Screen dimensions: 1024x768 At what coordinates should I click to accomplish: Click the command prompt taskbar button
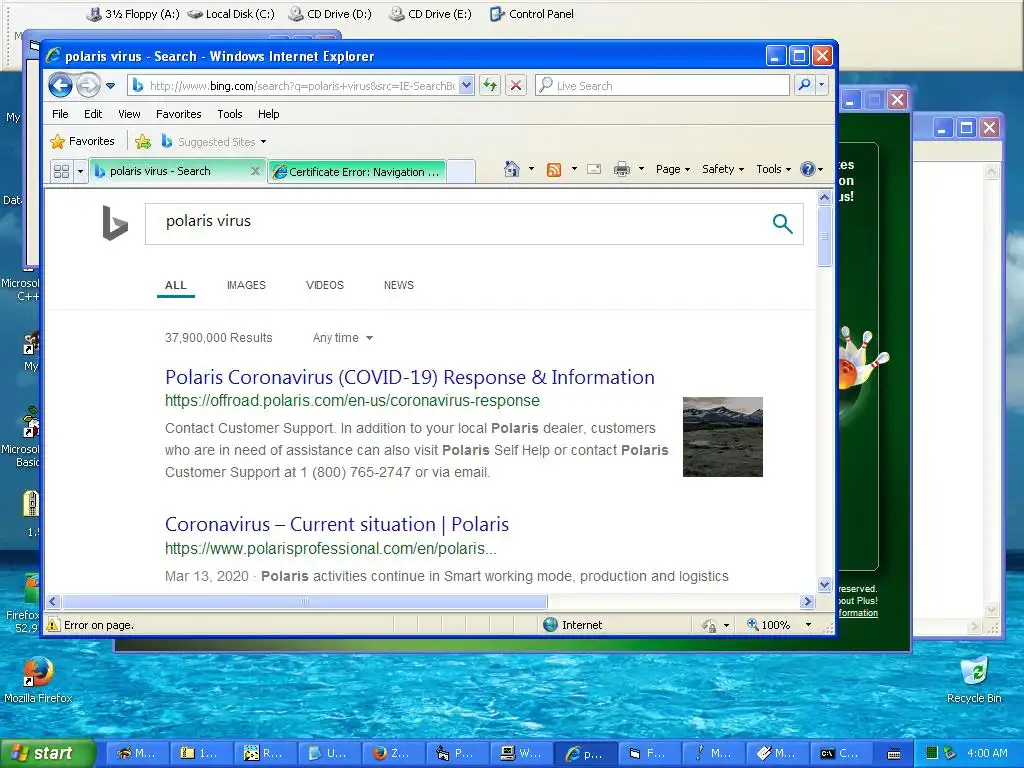point(840,753)
